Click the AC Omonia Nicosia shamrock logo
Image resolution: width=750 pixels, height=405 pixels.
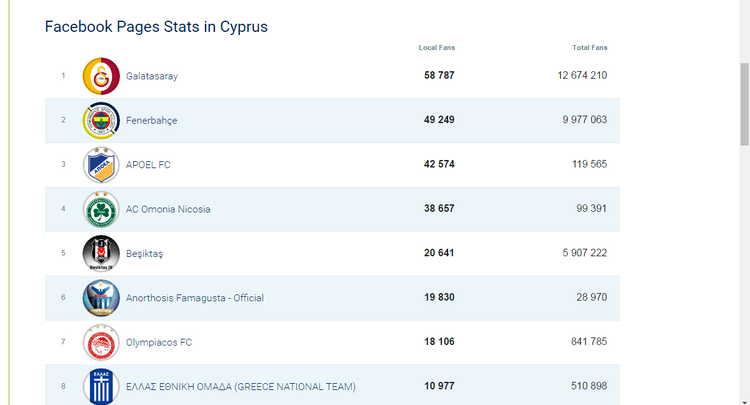point(101,209)
